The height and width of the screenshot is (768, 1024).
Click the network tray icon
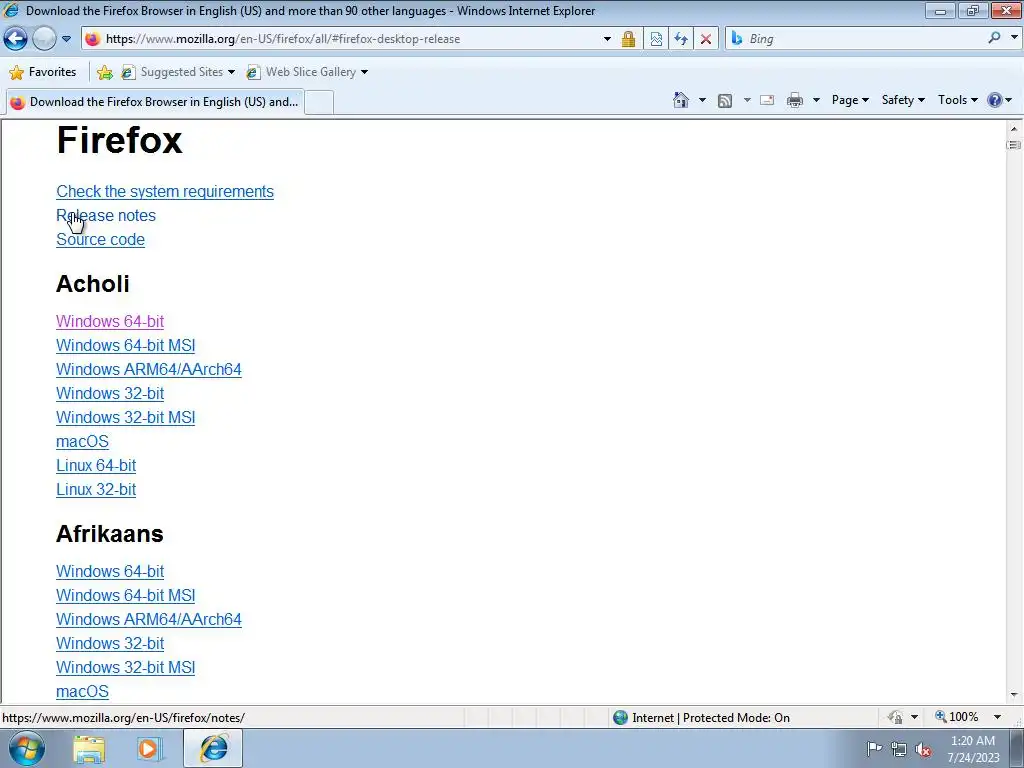[899, 749]
